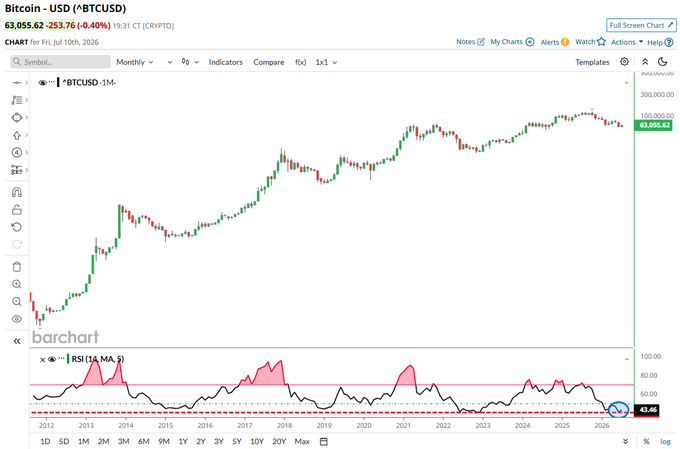Open the circled-4 numbered tool
680x449 pixels.
[x=16, y=152]
